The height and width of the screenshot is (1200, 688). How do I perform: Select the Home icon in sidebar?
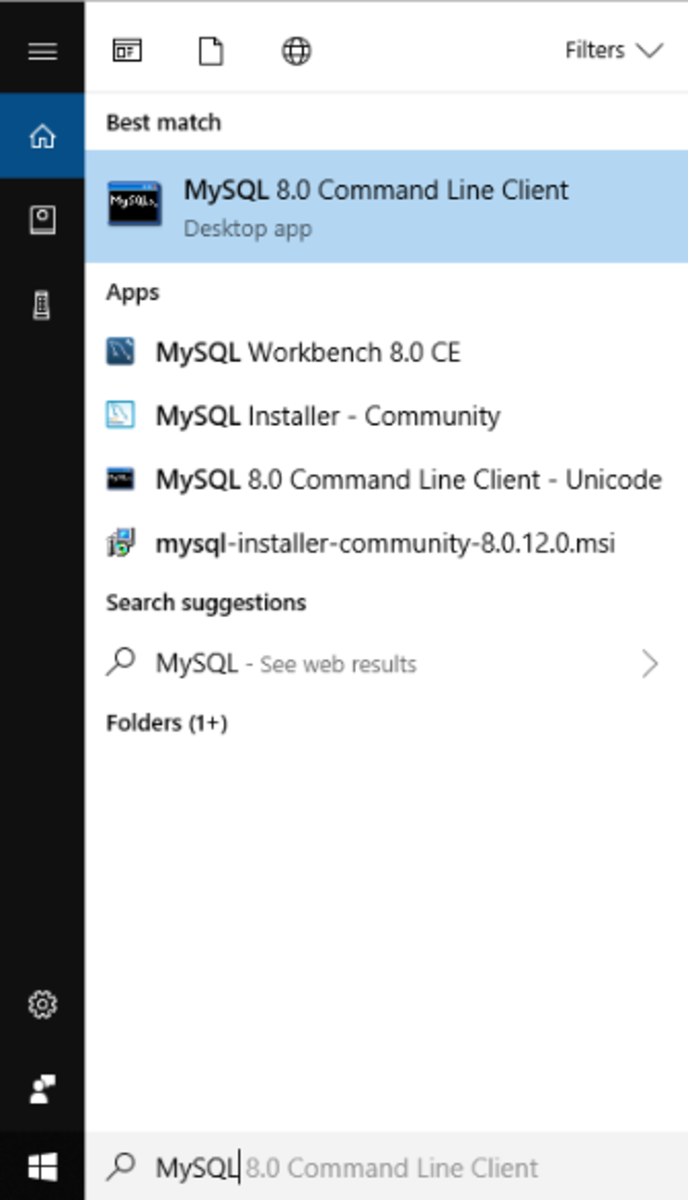[42, 136]
